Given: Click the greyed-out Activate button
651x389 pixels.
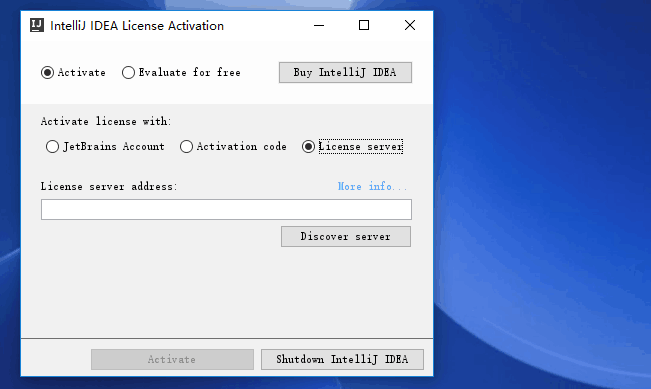Looking at the screenshot, I should click(x=172, y=359).
